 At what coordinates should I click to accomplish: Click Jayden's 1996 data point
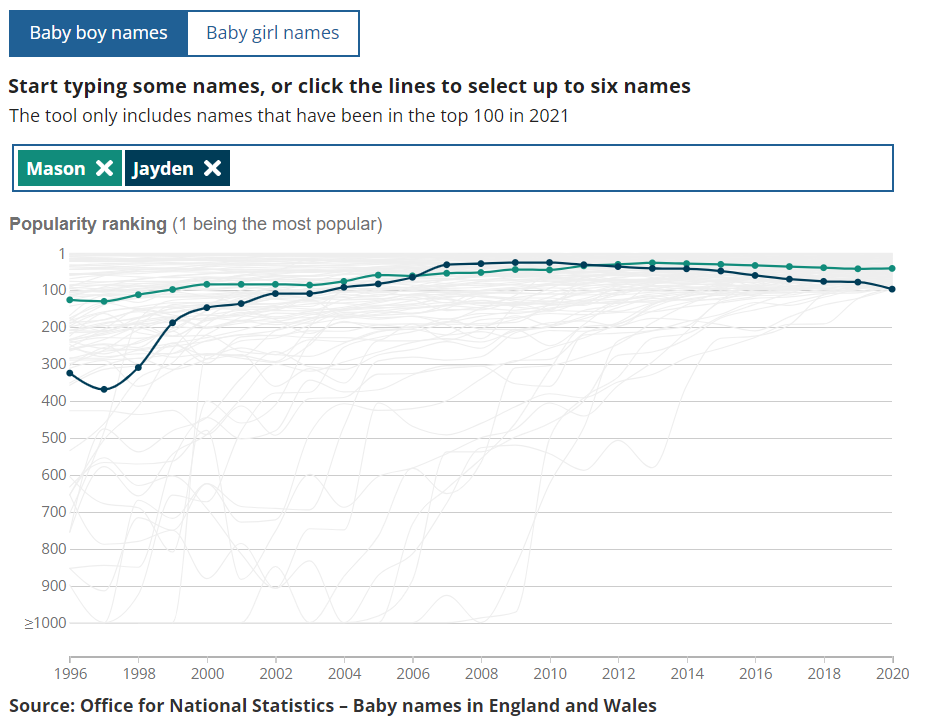(70, 373)
